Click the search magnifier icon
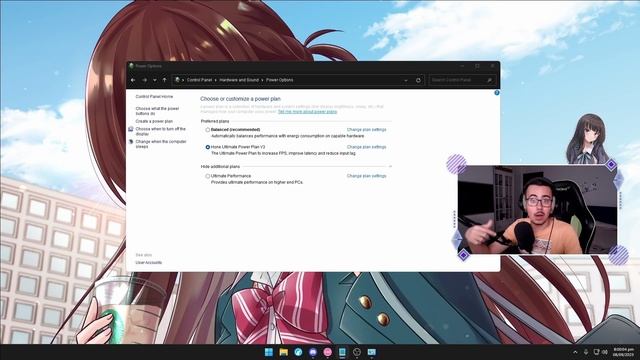The width and height of the screenshot is (640, 360). click(x=489, y=80)
